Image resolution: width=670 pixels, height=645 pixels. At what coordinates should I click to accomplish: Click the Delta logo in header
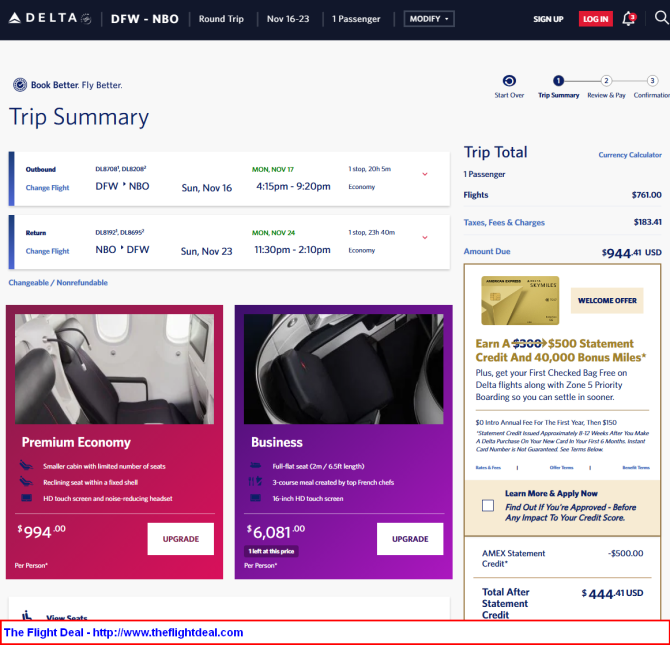pos(50,18)
